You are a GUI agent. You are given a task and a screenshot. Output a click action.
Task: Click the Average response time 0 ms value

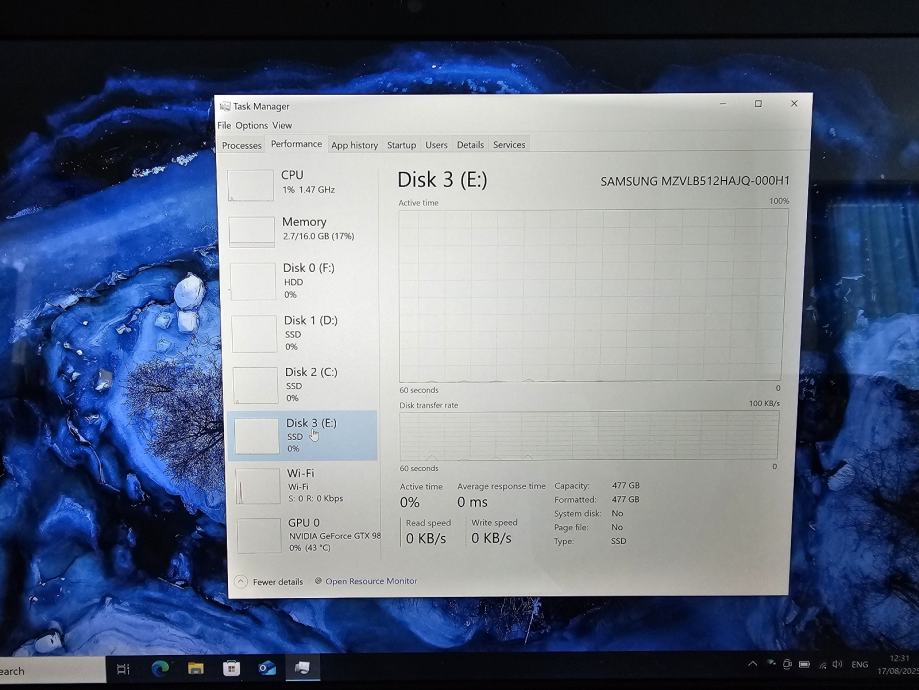click(x=472, y=502)
